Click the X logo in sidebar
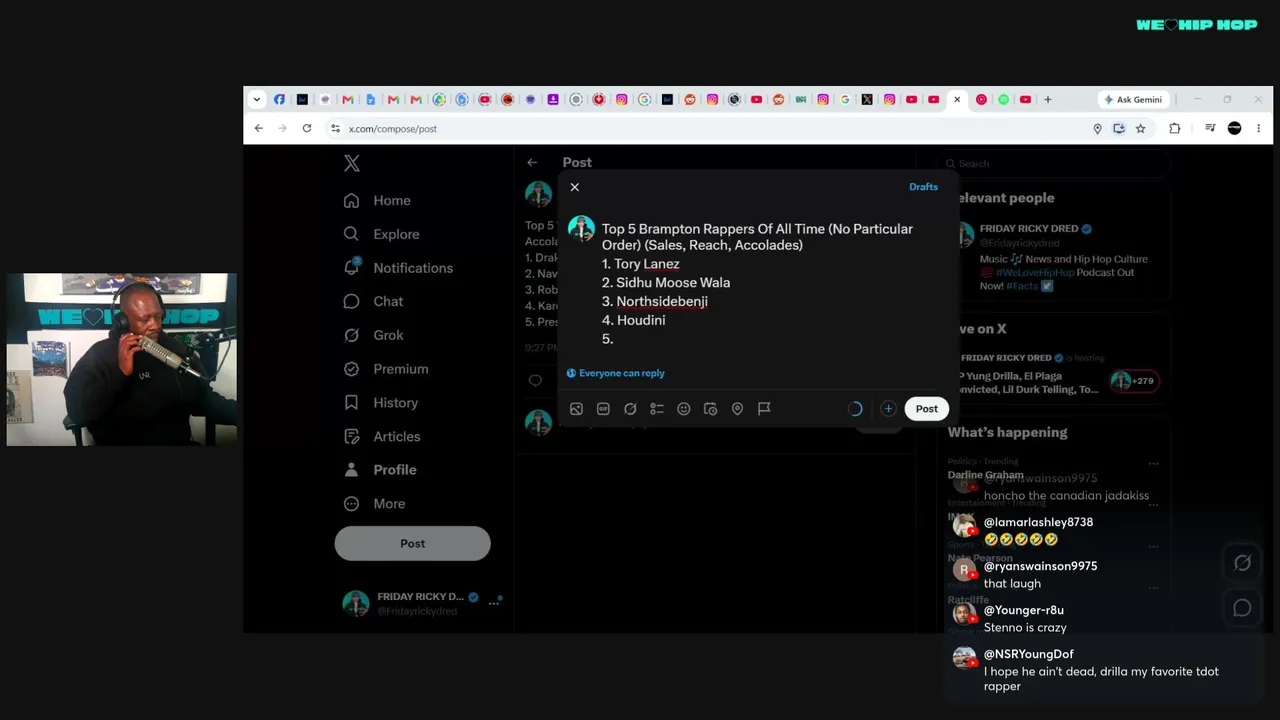The image size is (1280, 720). [352, 163]
